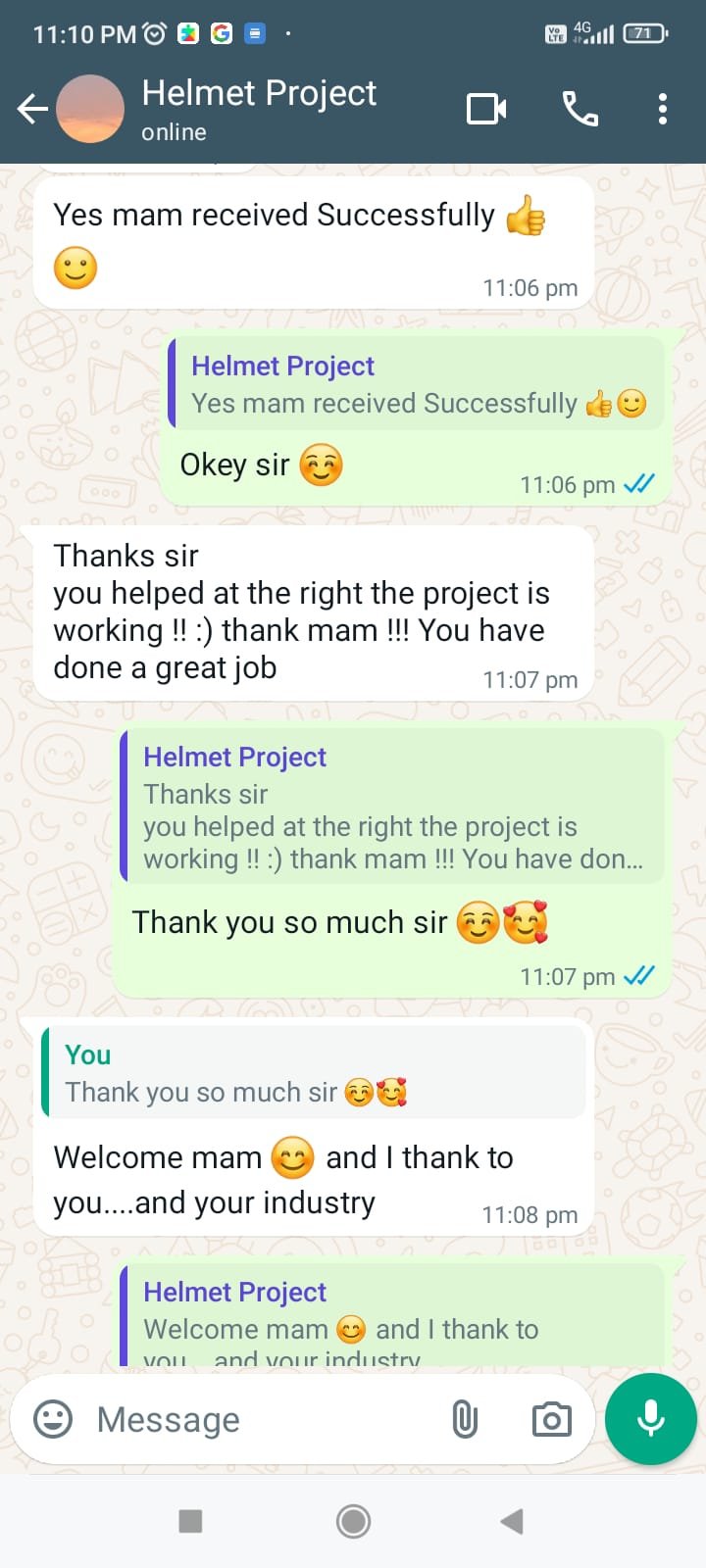Open the emoji picker in message bar
This screenshot has width=706, height=1568.
(53, 1419)
